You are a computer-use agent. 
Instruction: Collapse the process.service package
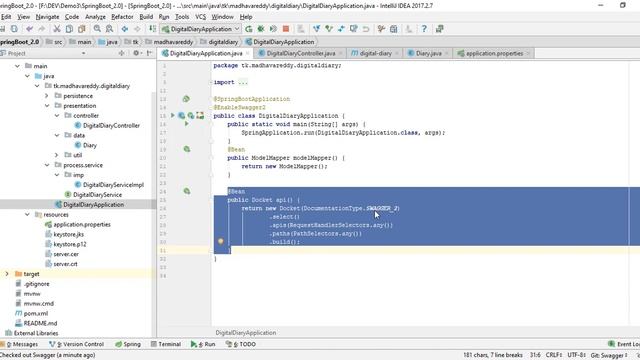click(47, 165)
